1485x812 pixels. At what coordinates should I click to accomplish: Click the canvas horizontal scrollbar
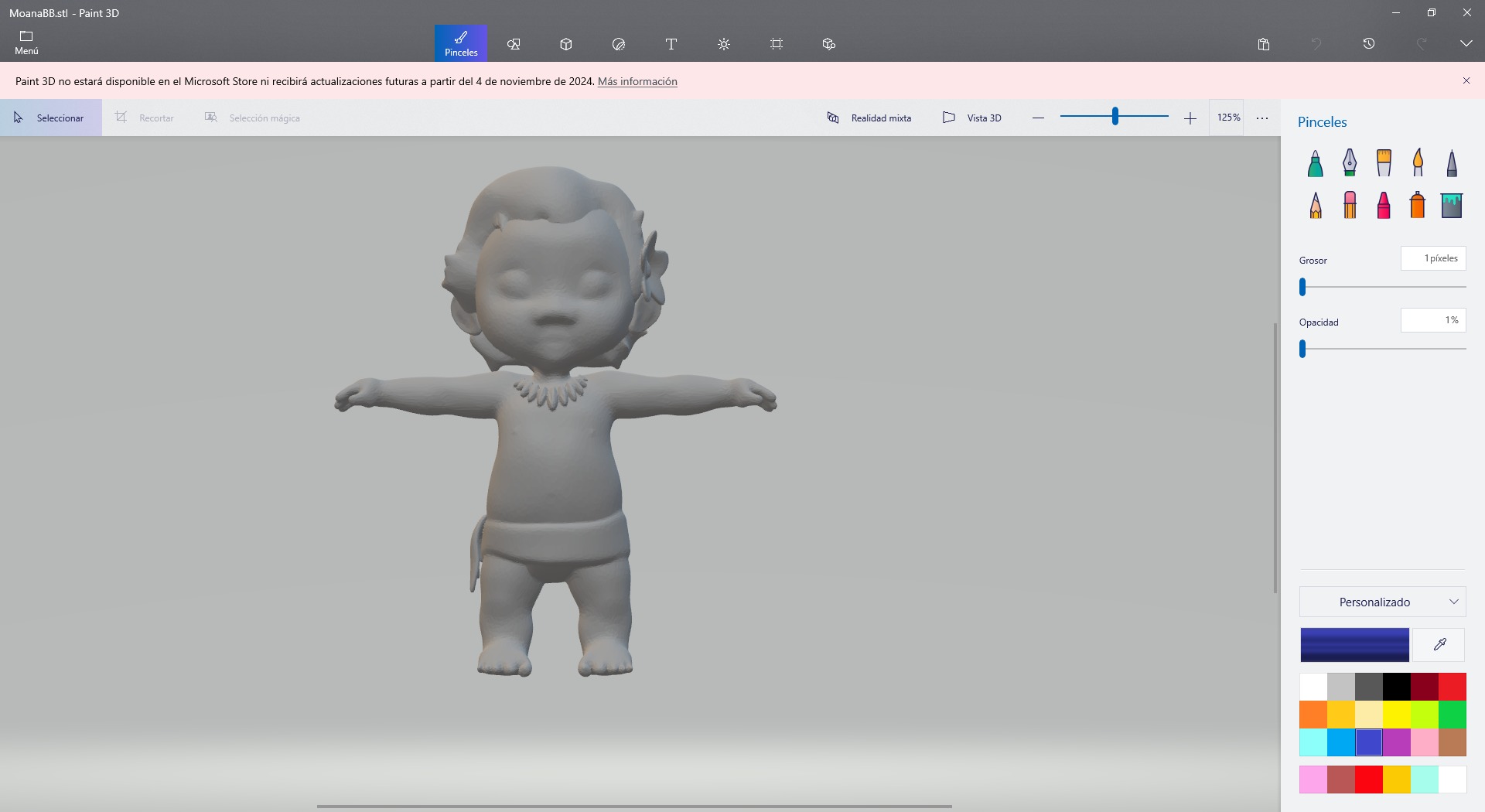(634, 807)
